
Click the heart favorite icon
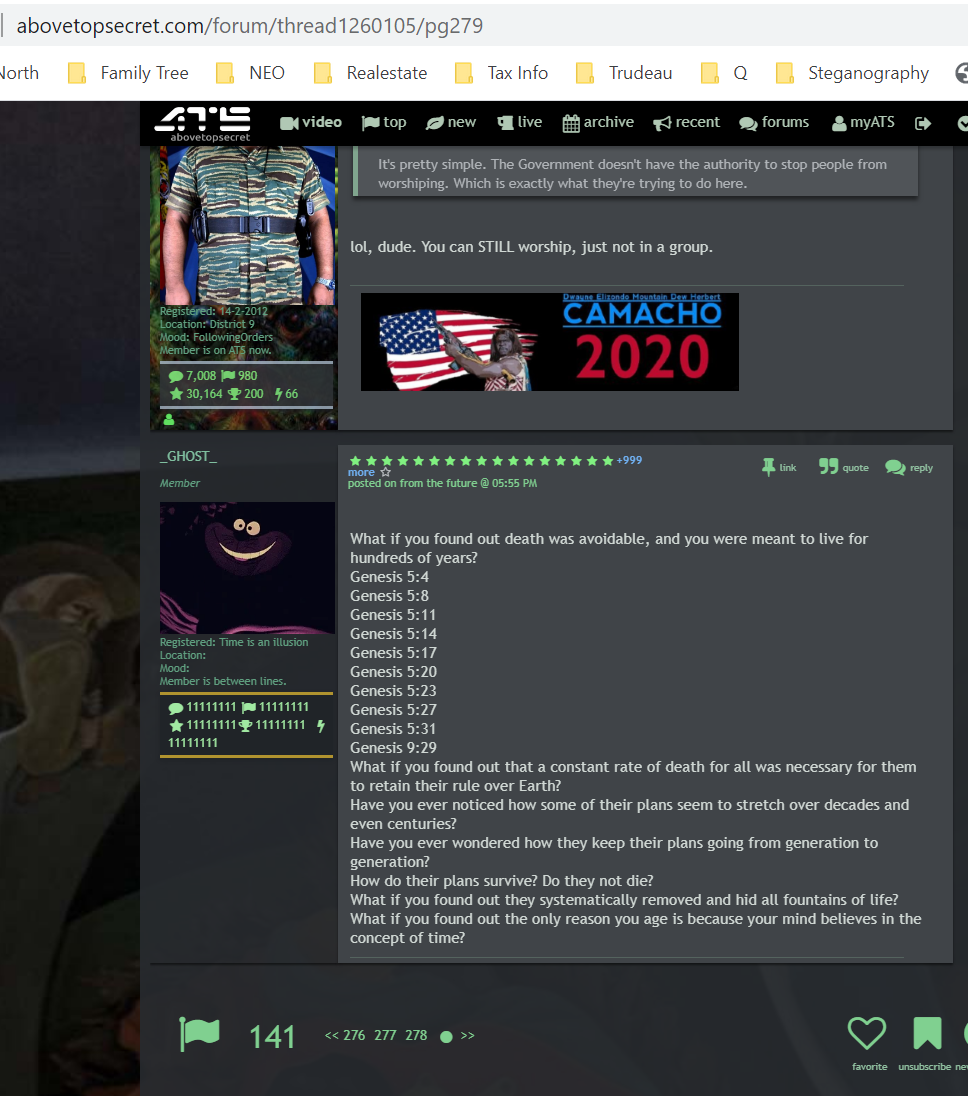coord(867,1033)
